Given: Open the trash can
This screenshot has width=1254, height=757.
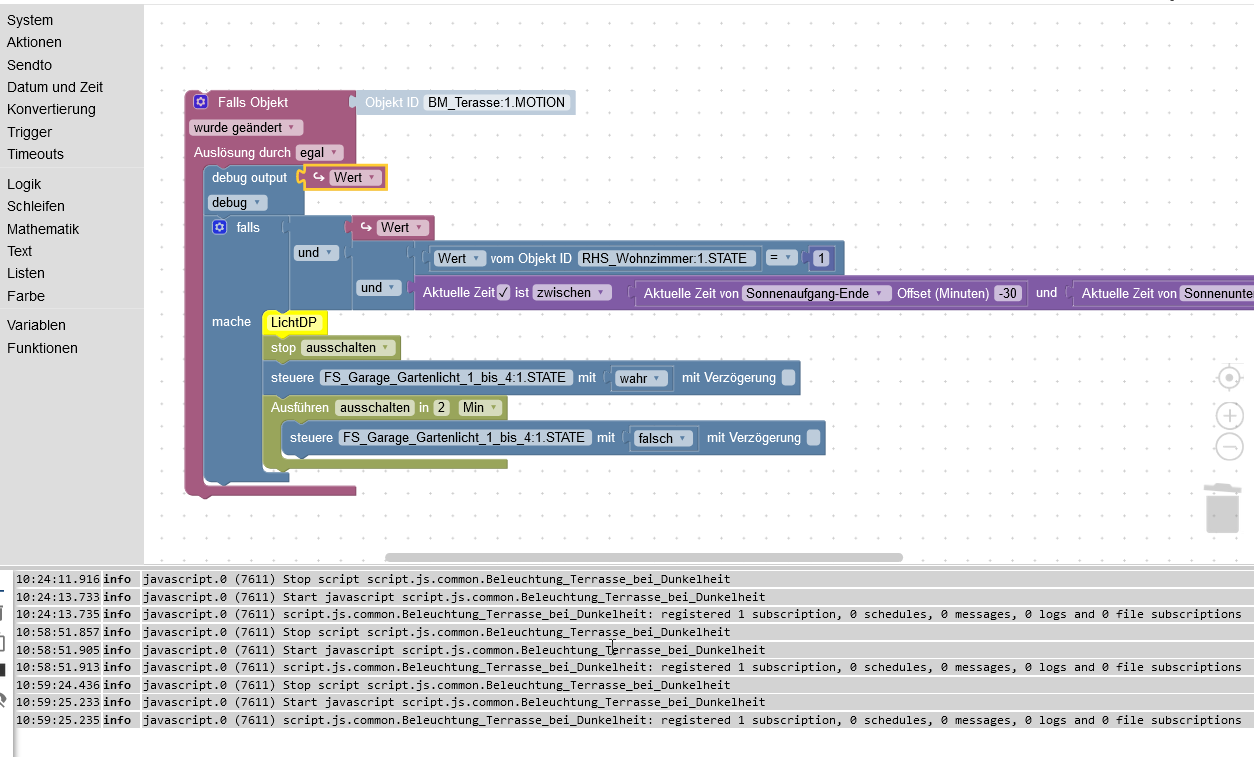Looking at the screenshot, I should (x=1222, y=508).
